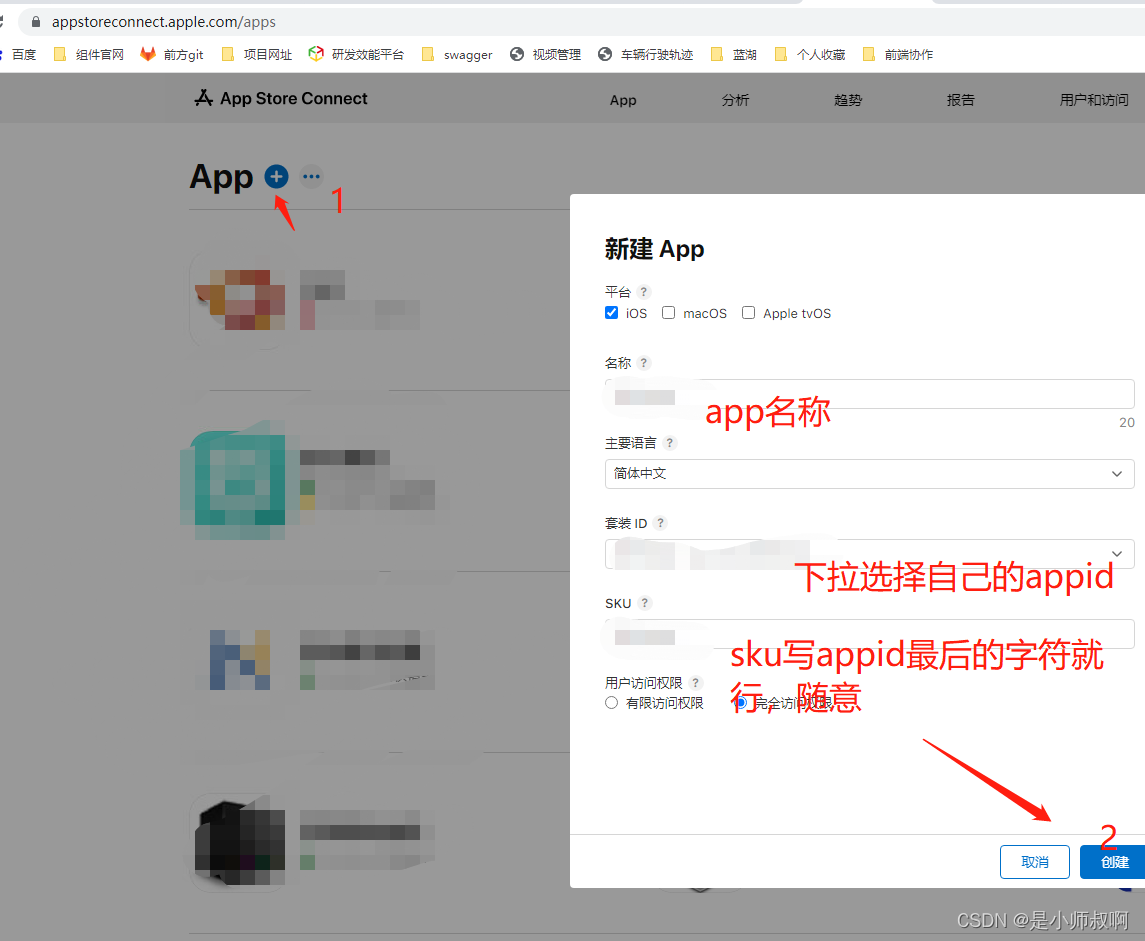Open the 前方git bookmark
This screenshot has width=1145, height=941.
click(172, 55)
